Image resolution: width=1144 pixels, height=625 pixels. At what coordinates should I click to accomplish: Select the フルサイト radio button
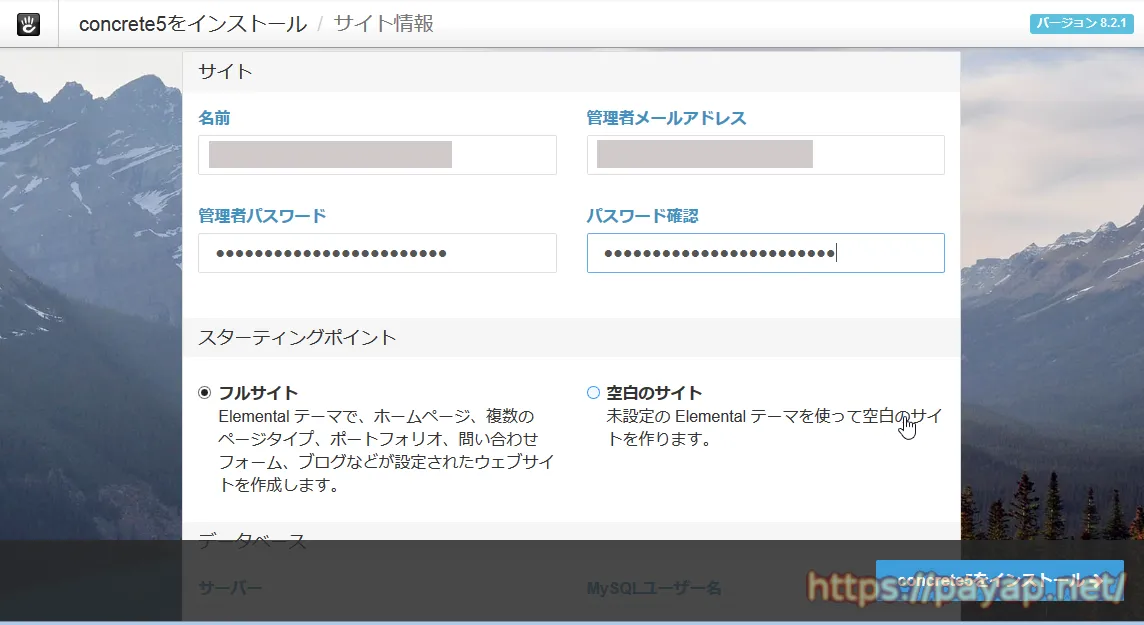pyautogui.click(x=205, y=393)
